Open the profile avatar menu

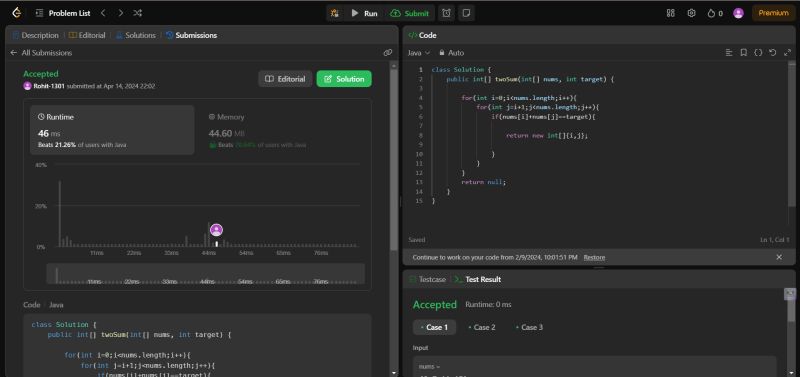click(x=738, y=13)
